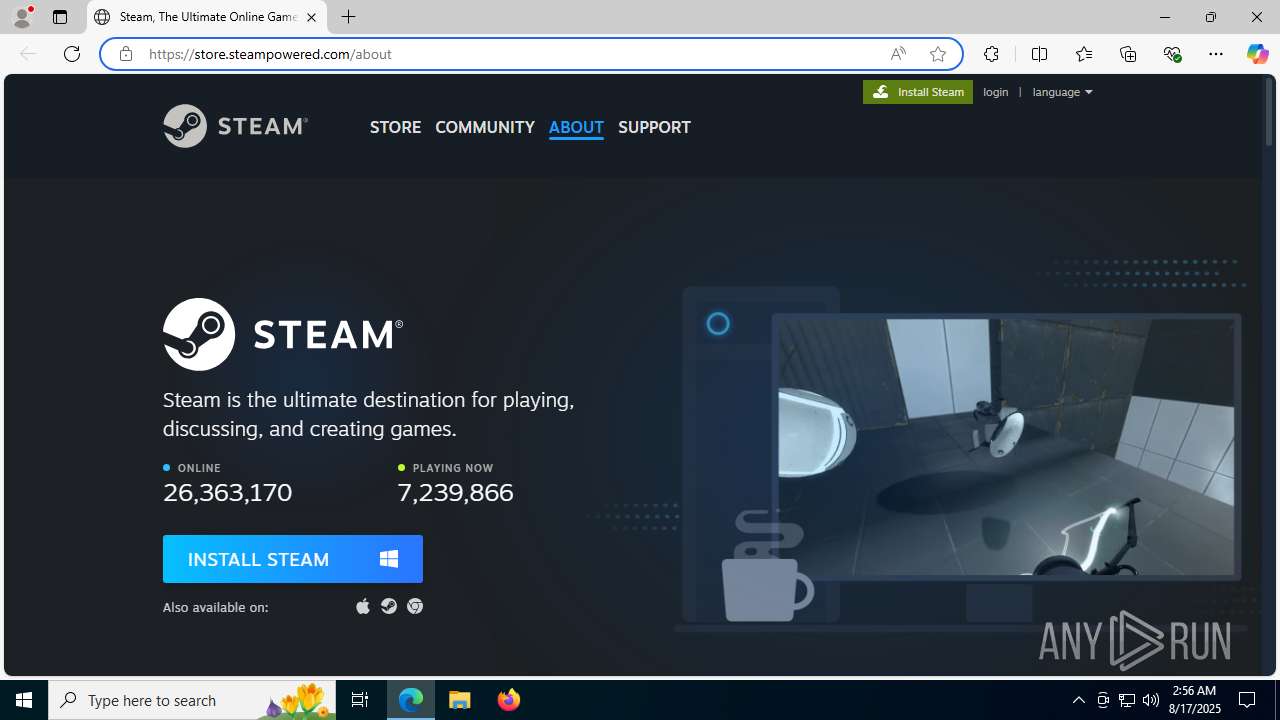Click the Portal game screenshot on the monitor
Screen dimensions: 1280x720
tap(1006, 447)
